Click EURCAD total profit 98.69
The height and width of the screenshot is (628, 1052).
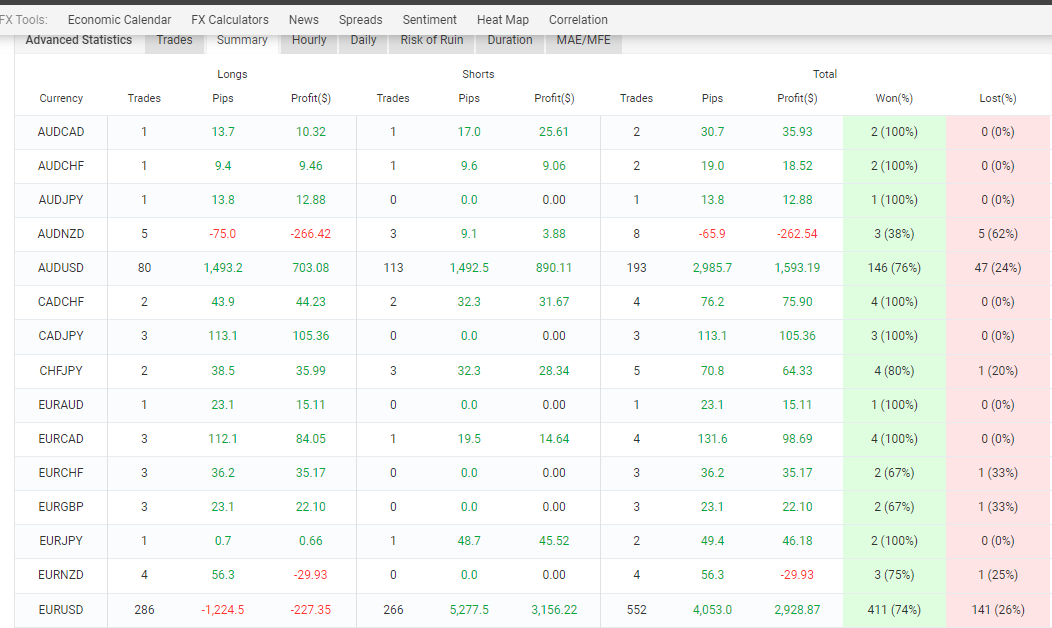(x=797, y=439)
